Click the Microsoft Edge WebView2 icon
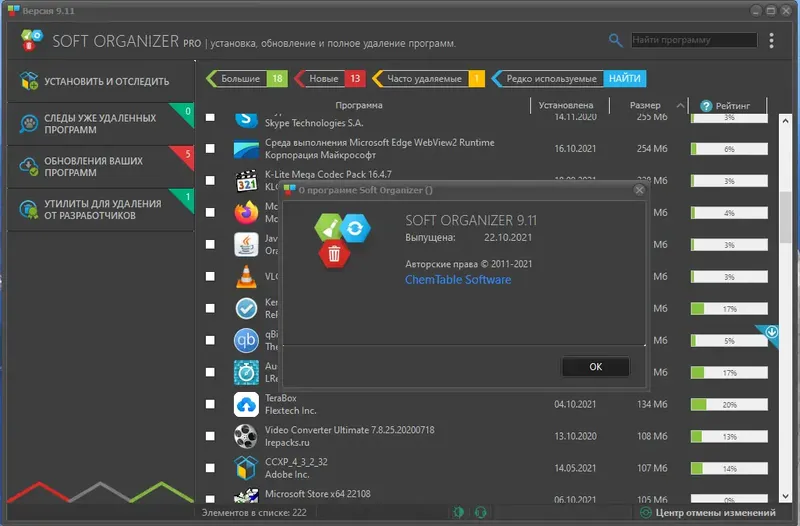800x526 pixels. 246,149
